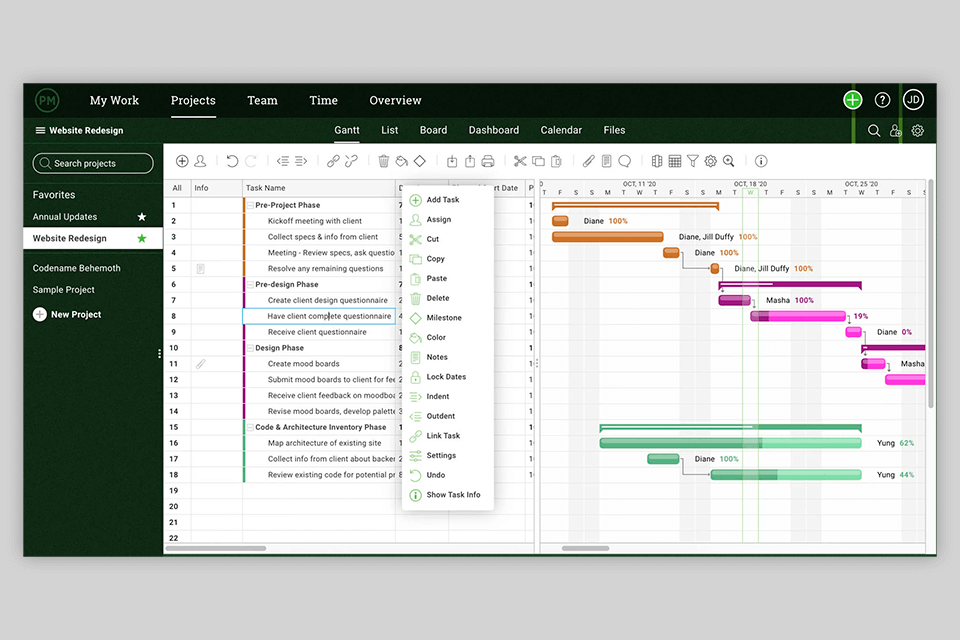Collapse the Pre-Project Phase group

(250, 205)
